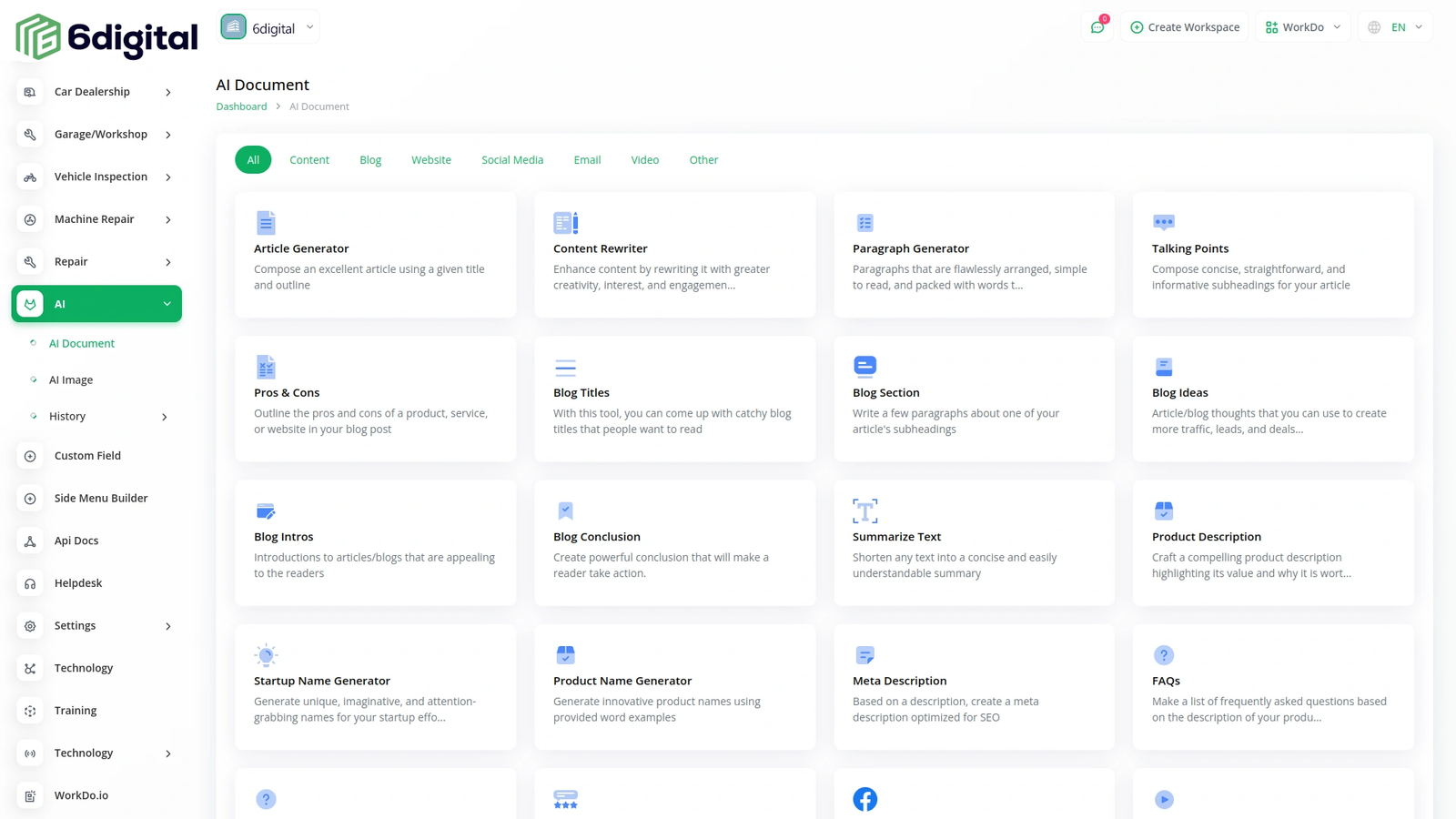Click the Create Workspace button
This screenshot has width=1456, height=819.
coord(1185,27)
